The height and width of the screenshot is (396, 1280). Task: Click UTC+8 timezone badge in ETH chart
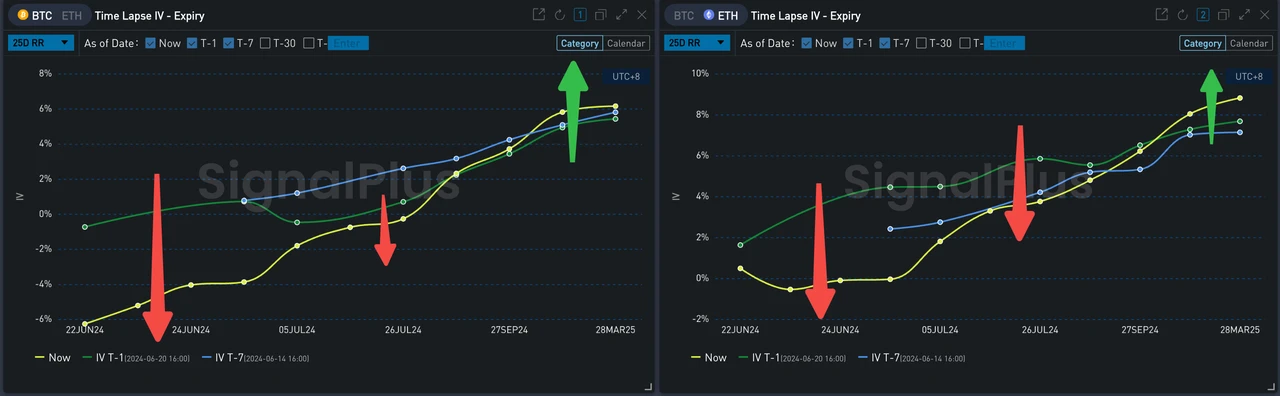click(x=1249, y=76)
